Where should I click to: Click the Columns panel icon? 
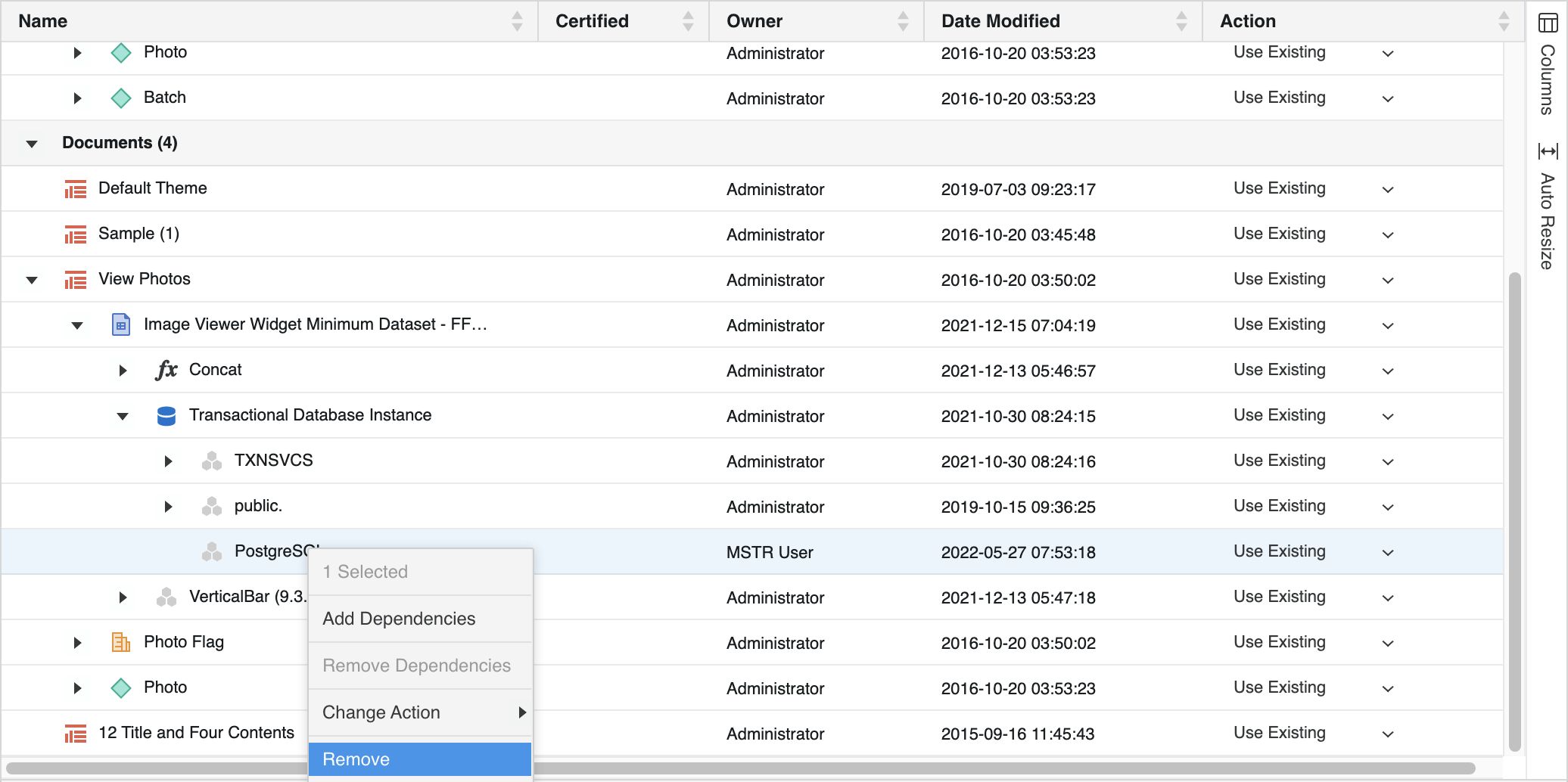(x=1548, y=23)
